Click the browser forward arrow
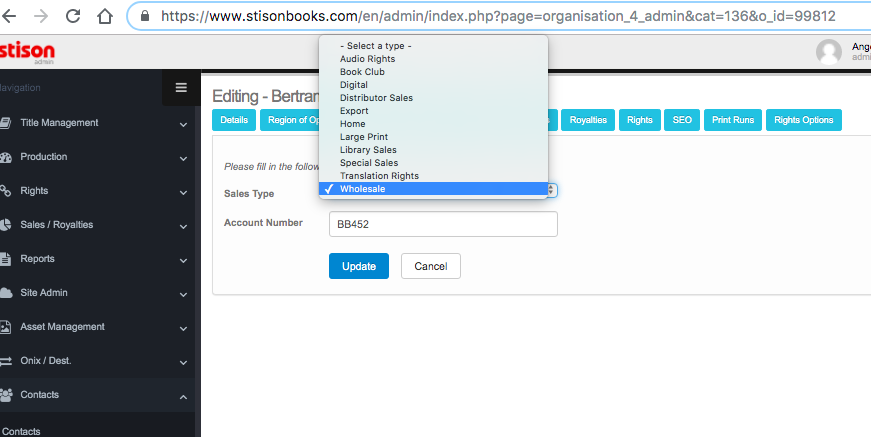This screenshot has height=437, width=871. [41, 16]
